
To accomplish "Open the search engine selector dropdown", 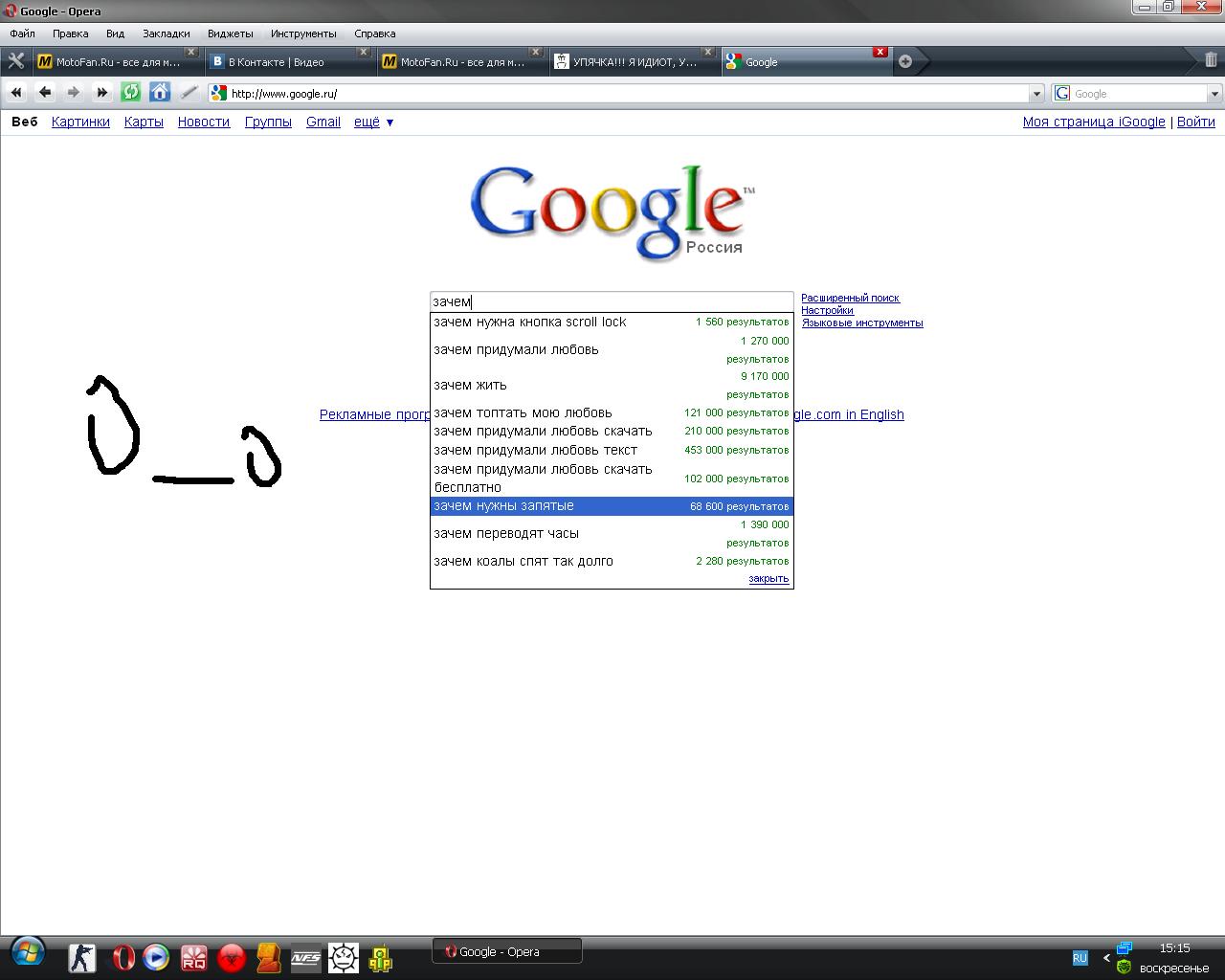I will pos(1214,94).
